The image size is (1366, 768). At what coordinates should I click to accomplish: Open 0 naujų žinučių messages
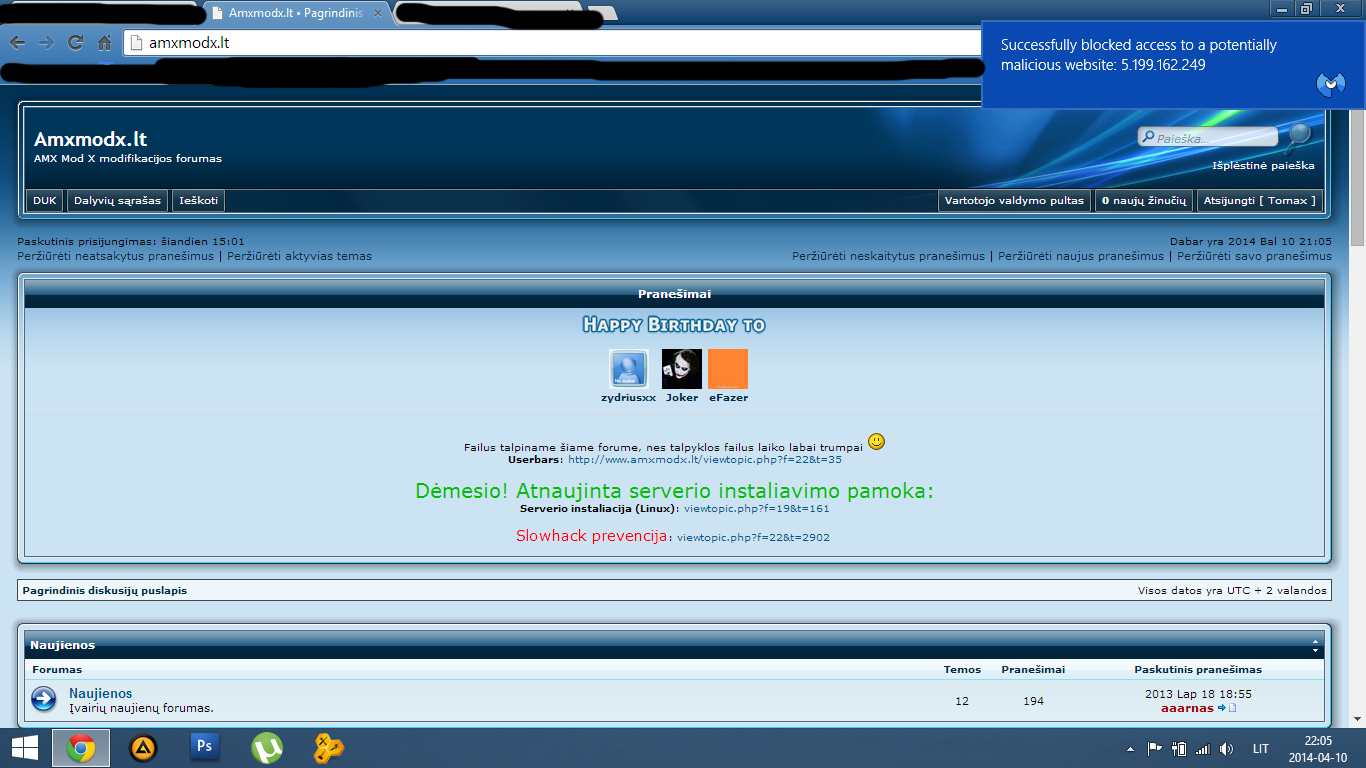(1144, 201)
